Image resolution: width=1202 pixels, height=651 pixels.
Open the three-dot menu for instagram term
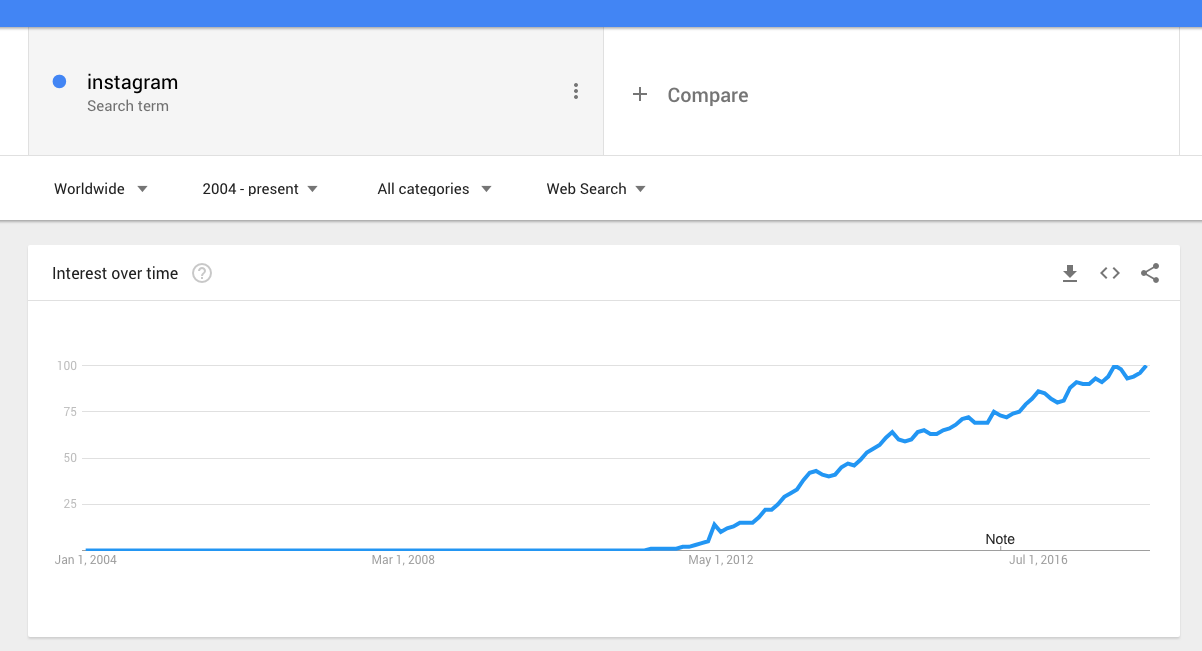(575, 91)
